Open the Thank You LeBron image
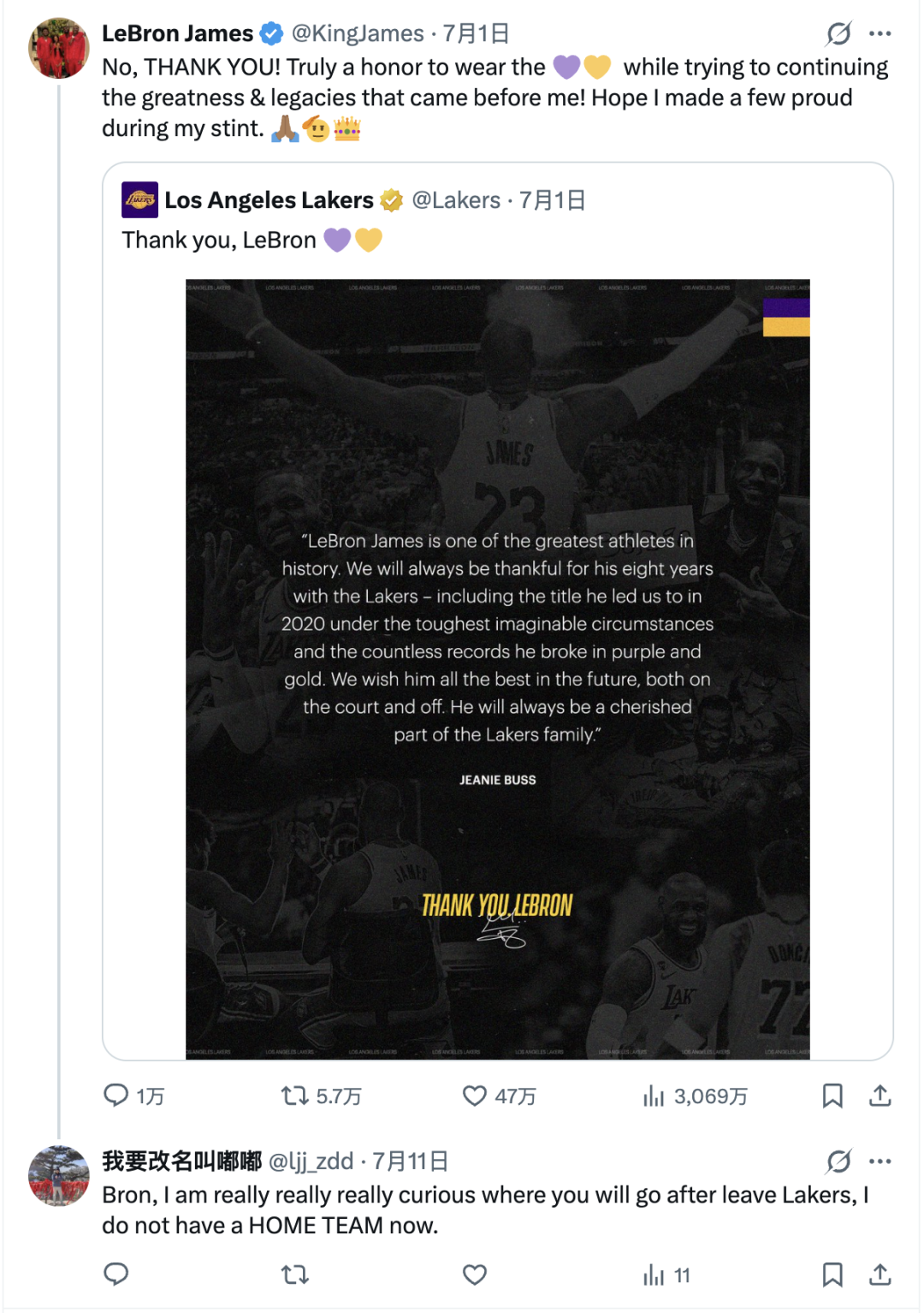The image size is (924, 1313). coord(498,669)
